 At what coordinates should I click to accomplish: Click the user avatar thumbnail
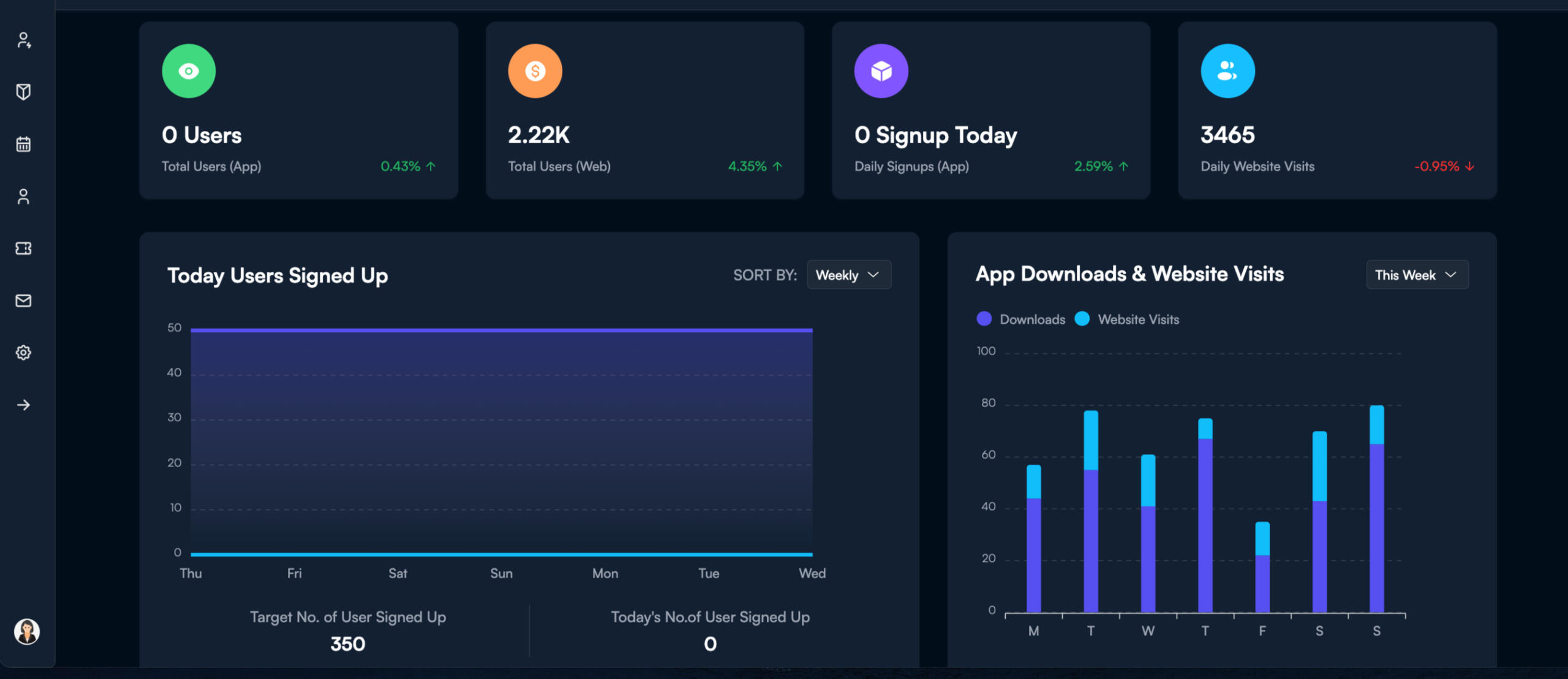pos(27,631)
